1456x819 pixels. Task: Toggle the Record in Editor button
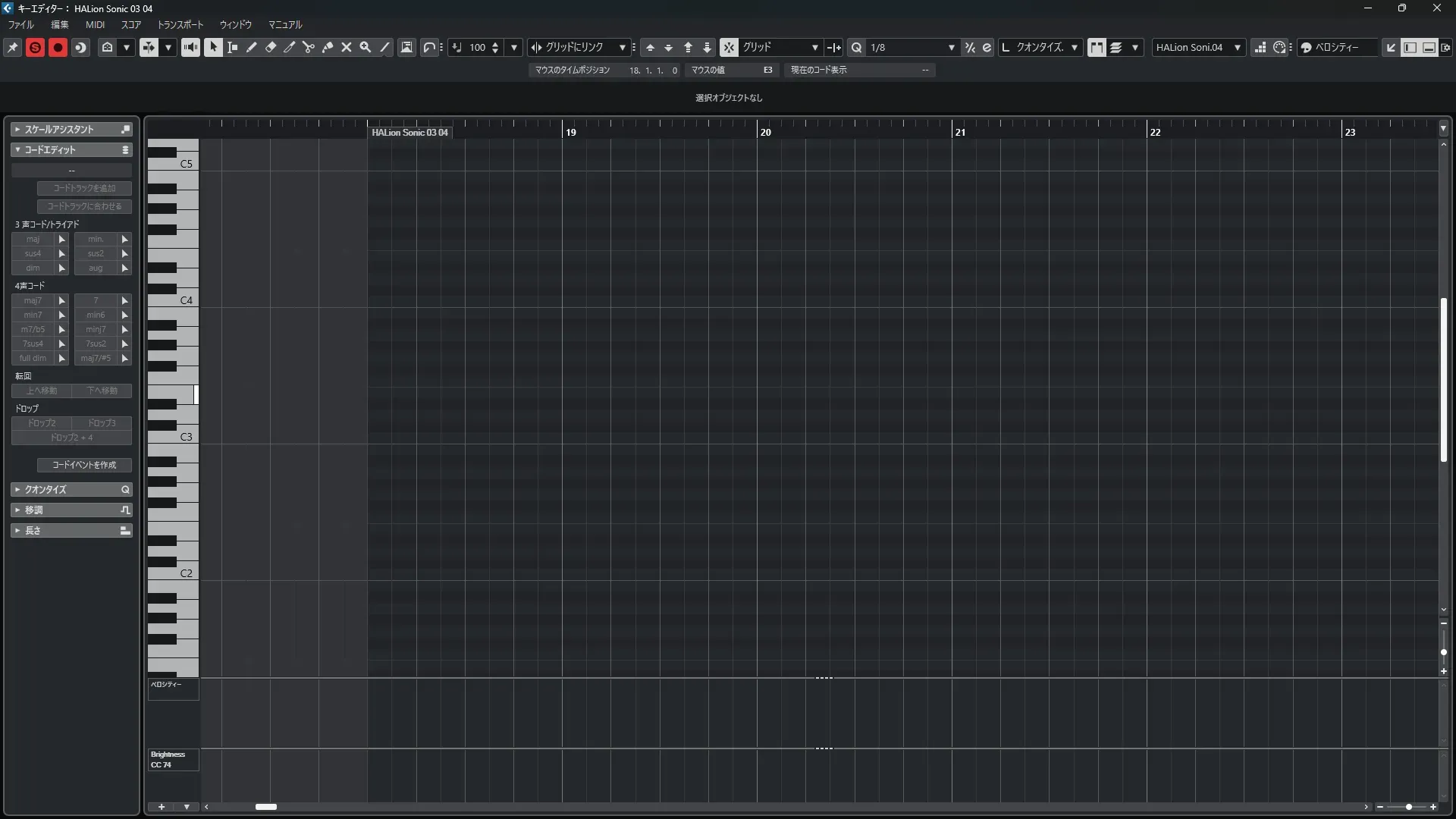[x=58, y=47]
